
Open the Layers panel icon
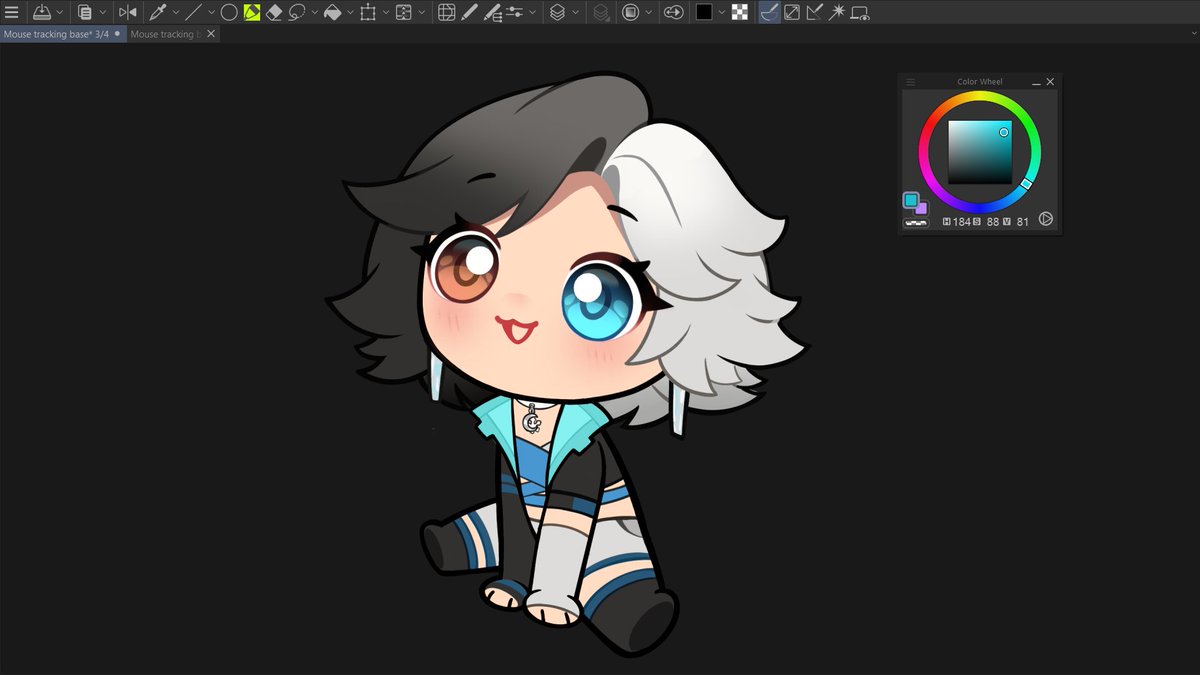coord(559,11)
